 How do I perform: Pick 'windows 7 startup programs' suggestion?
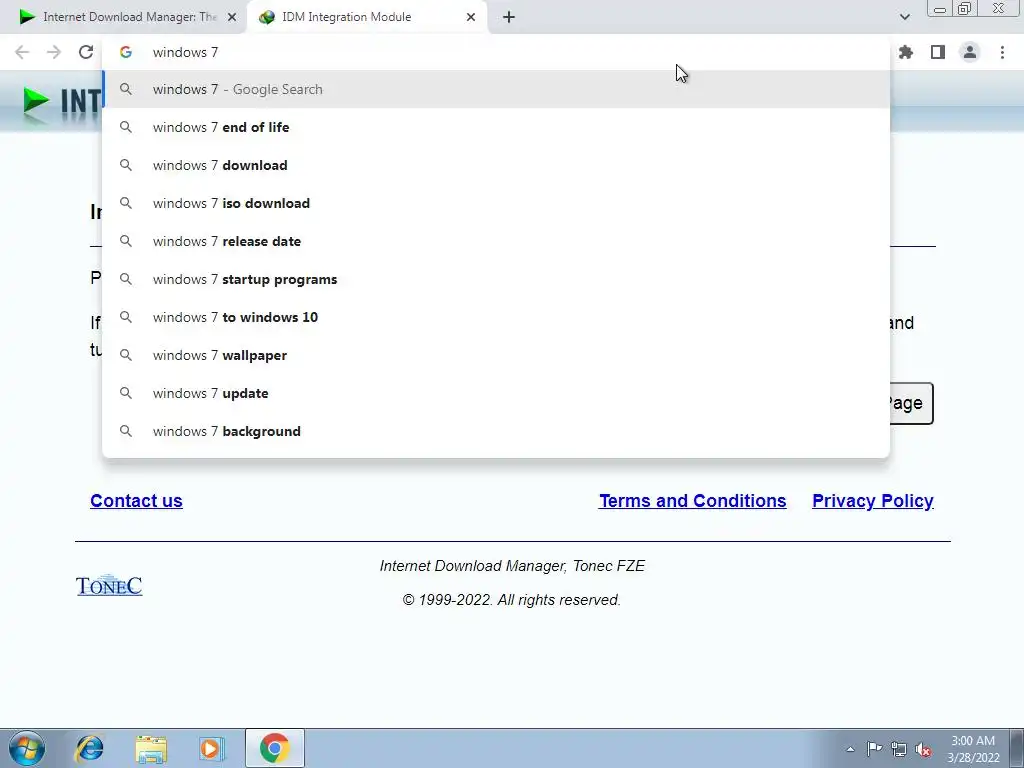click(x=496, y=279)
